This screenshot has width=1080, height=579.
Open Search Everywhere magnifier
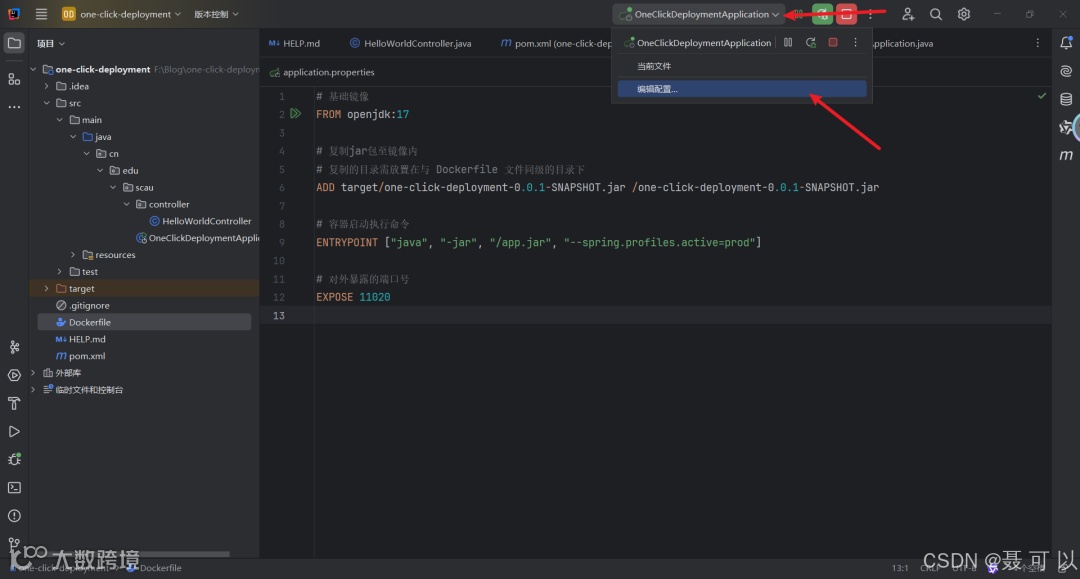click(x=935, y=14)
